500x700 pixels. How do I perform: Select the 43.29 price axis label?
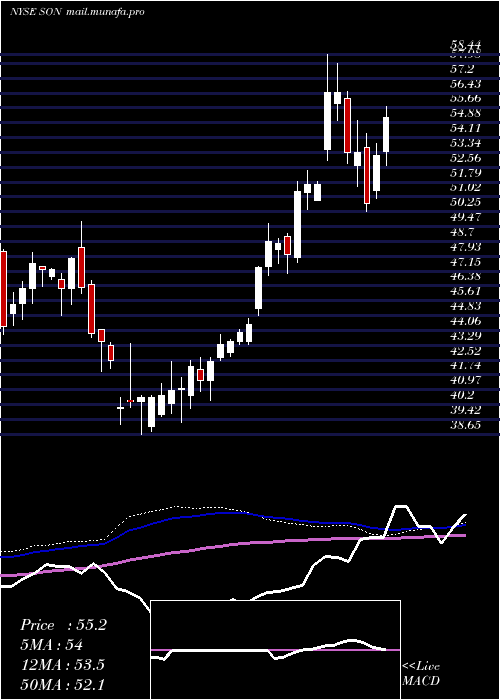pos(466,336)
